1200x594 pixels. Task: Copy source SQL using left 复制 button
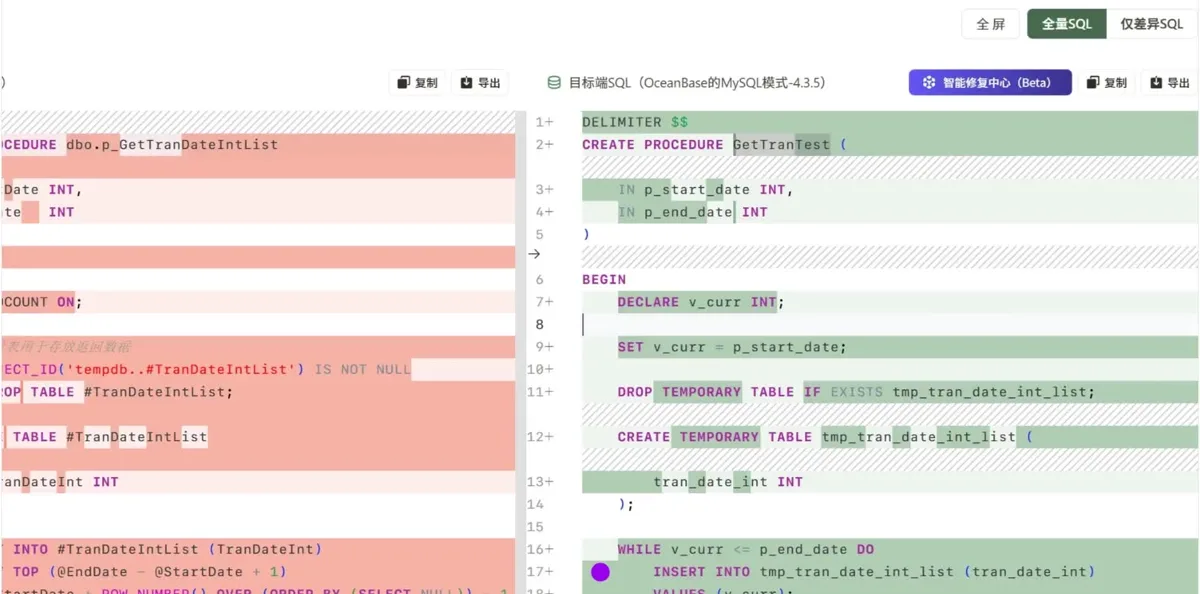click(x=418, y=83)
